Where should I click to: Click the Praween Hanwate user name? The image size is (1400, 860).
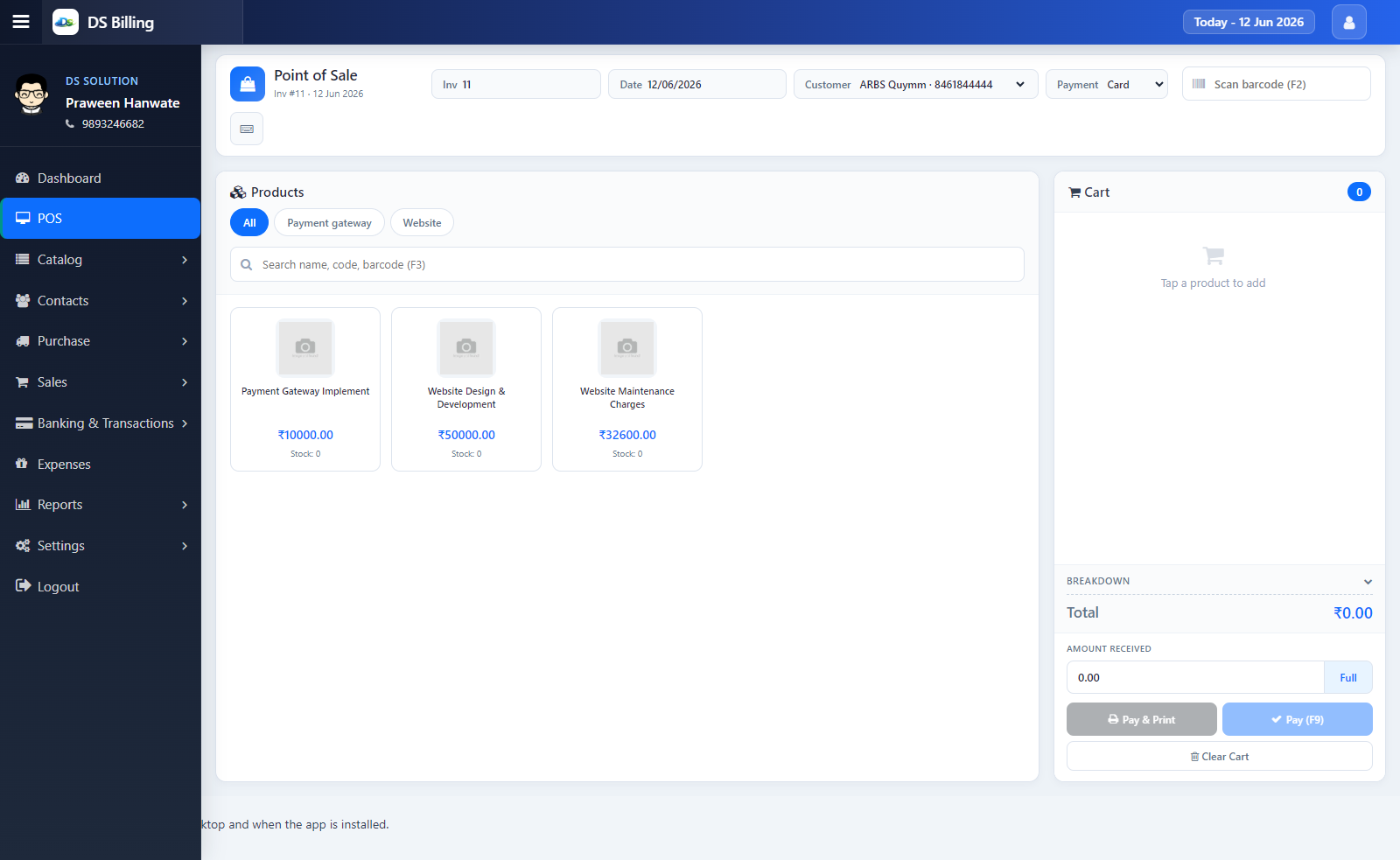[122, 102]
